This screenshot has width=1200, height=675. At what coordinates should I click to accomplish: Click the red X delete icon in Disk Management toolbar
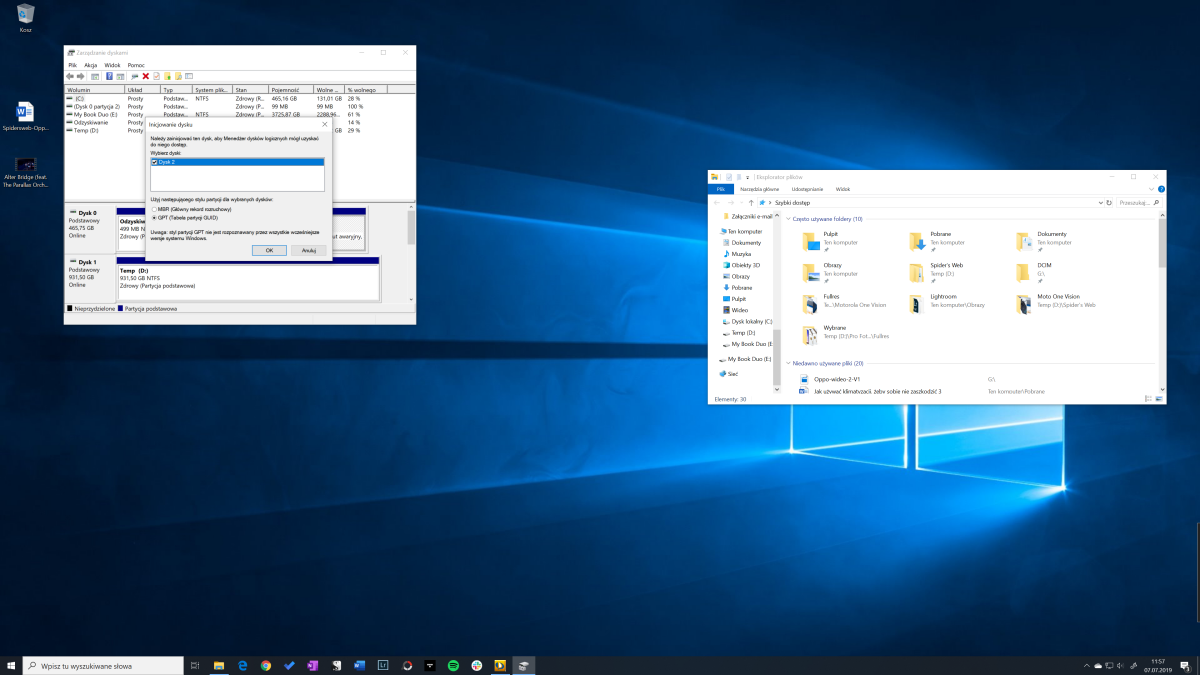click(145, 76)
